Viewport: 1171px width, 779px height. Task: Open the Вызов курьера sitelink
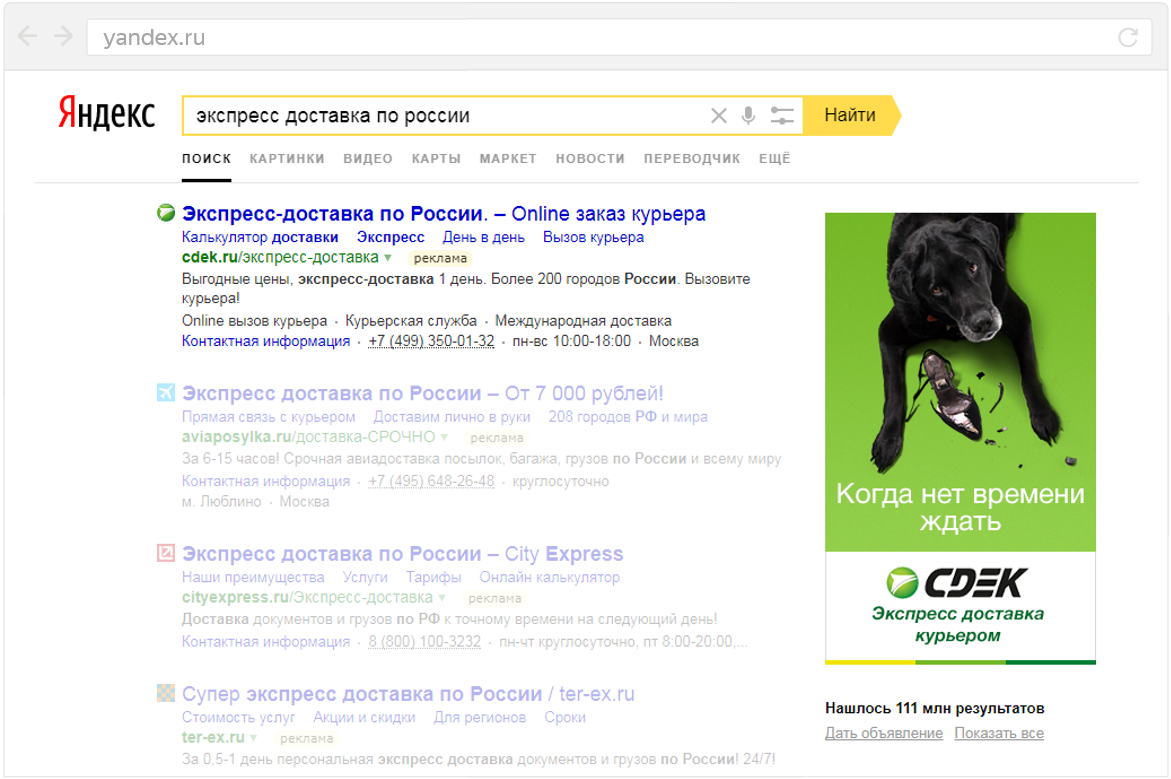click(593, 238)
